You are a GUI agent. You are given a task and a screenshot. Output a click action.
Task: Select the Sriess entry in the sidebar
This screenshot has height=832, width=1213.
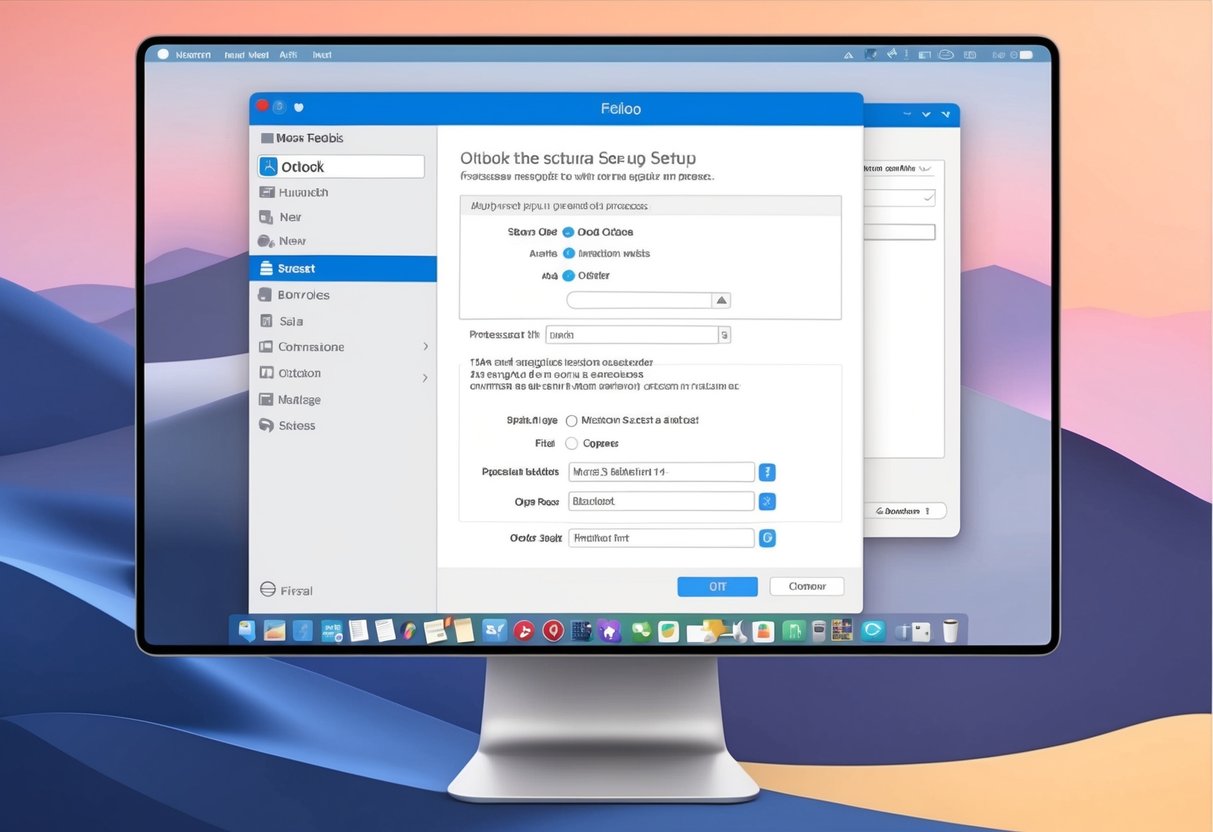click(x=296, y=425)
